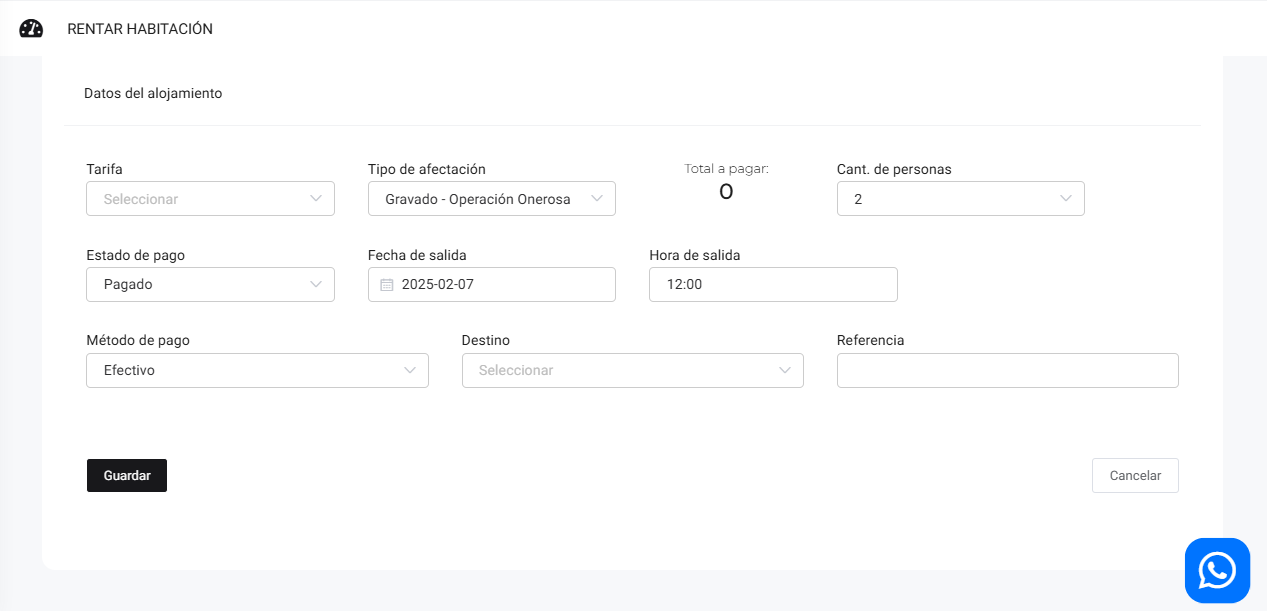This screenshot has height=611, width=1267.
Task: Click the chevron arrow in Método de pago
Action: point(410,371)
